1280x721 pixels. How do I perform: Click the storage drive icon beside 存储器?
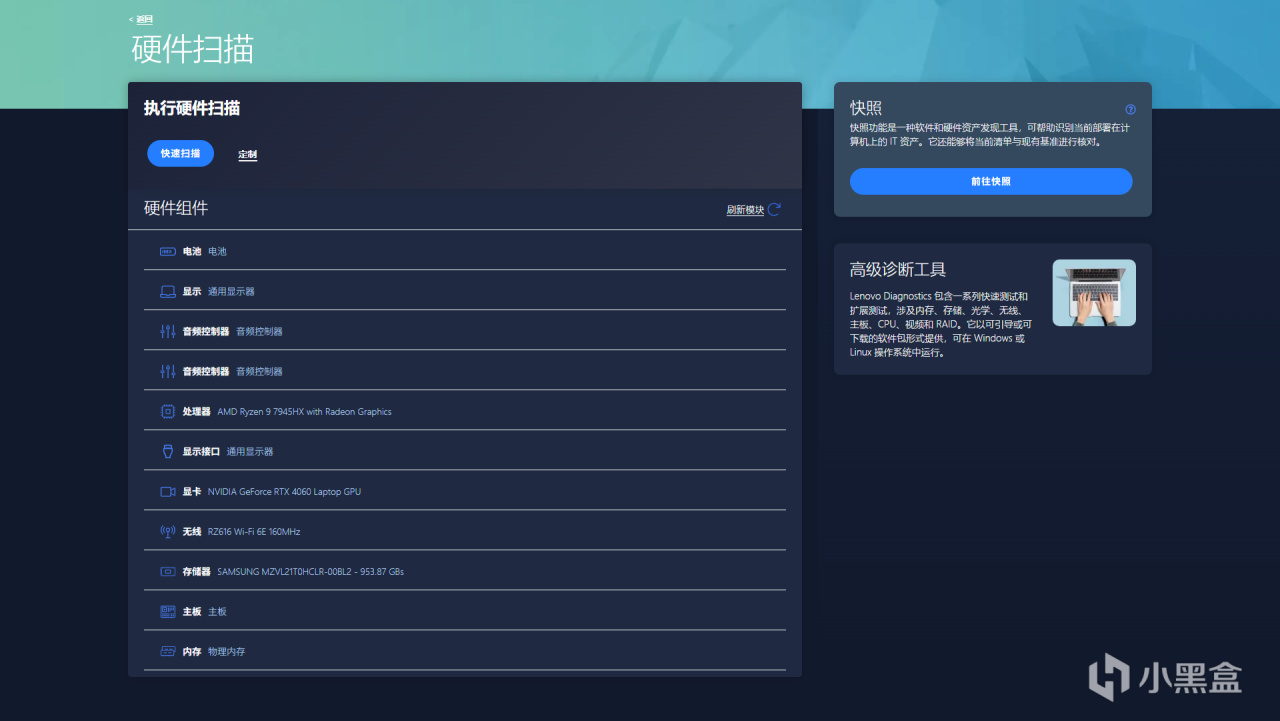pyautogui.click(x=168, y=571)
